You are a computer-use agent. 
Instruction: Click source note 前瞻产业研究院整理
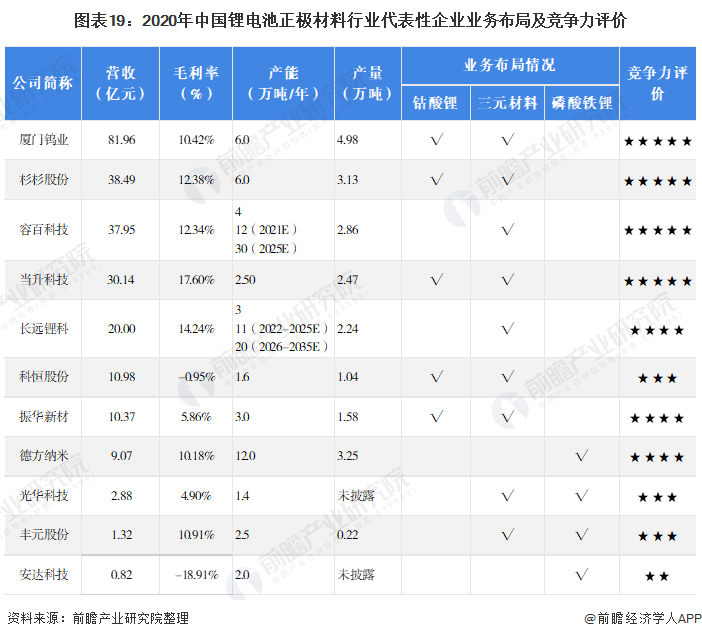130,619
